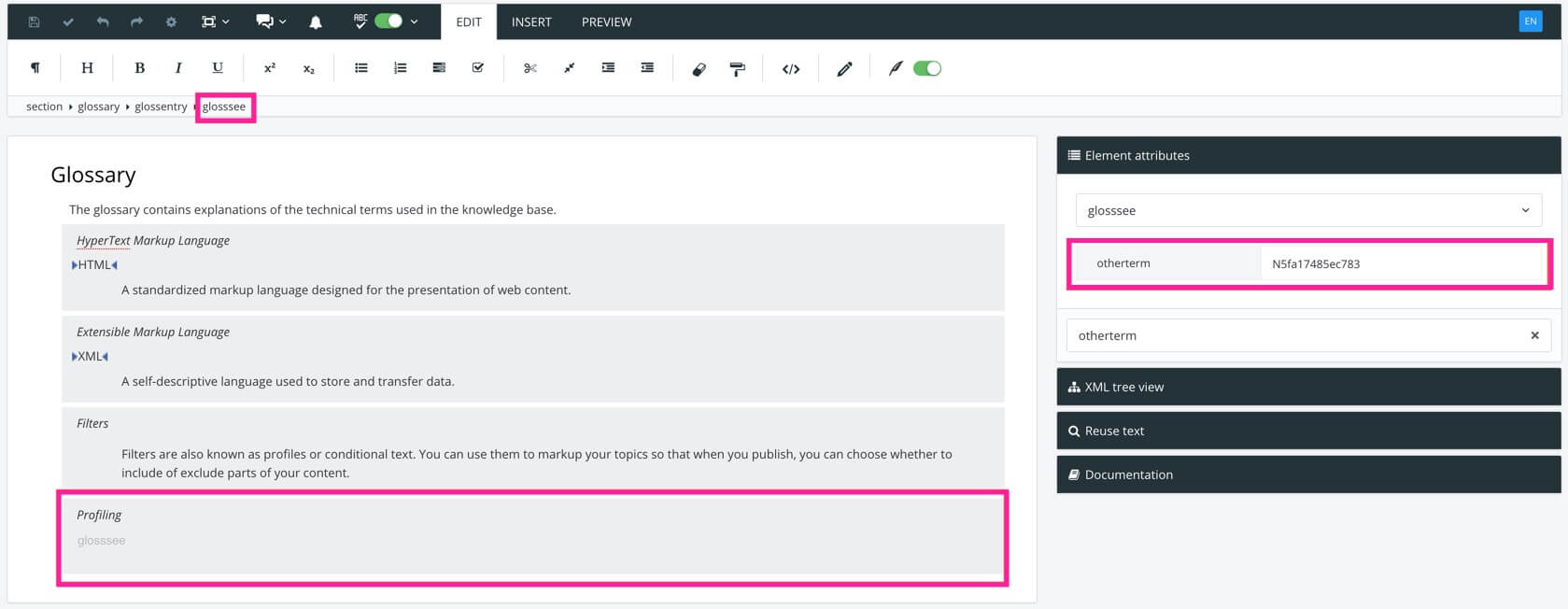Click the merge arrows icon
1568x609 pixels.
tap(569, 67)
